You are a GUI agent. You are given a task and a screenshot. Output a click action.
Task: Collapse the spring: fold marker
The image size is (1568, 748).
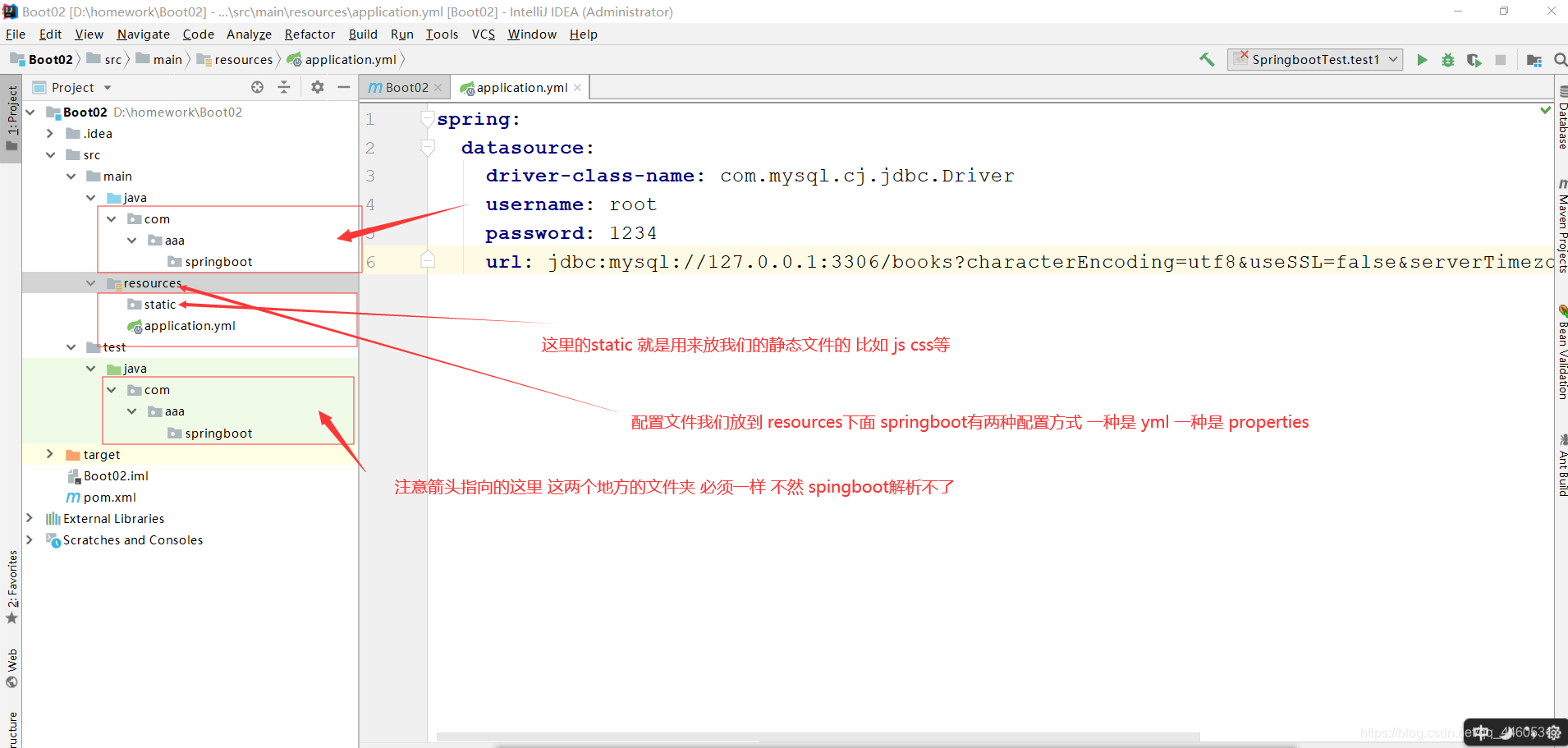[427, 120]
